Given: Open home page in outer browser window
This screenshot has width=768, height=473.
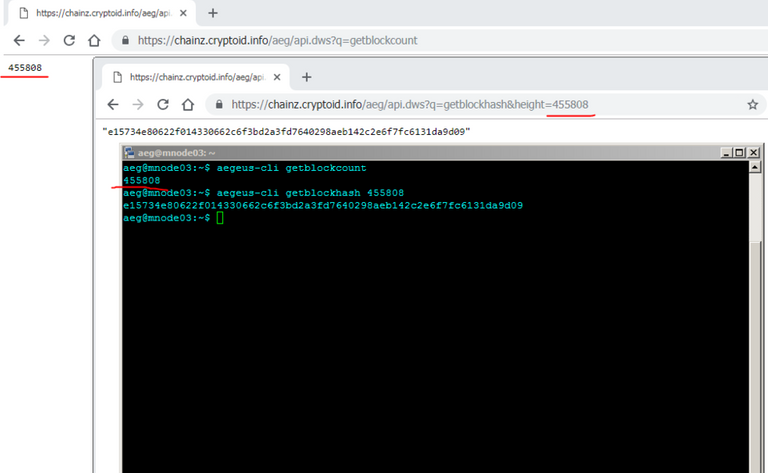Looking at the screenshot, I should 94,40.
